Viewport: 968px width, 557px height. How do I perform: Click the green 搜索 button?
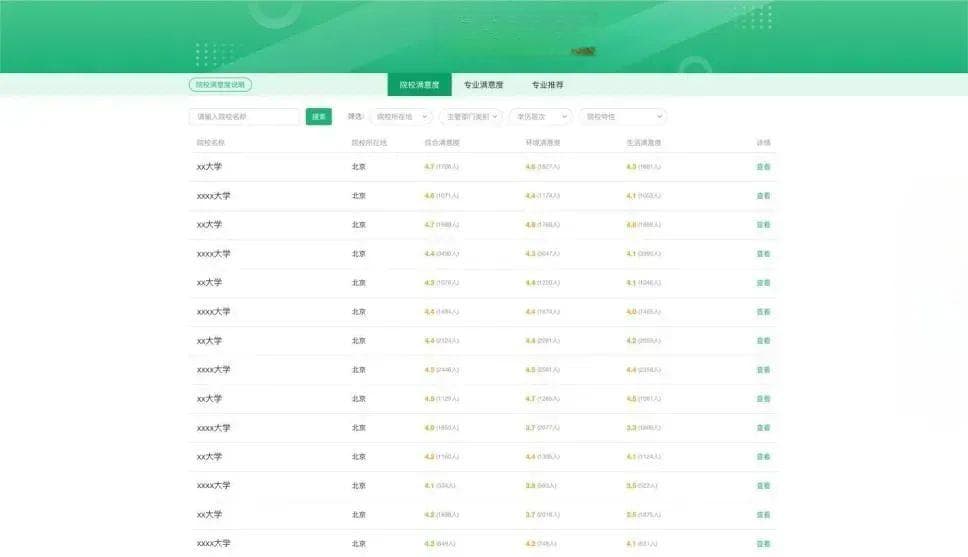(x=319, y=117)
